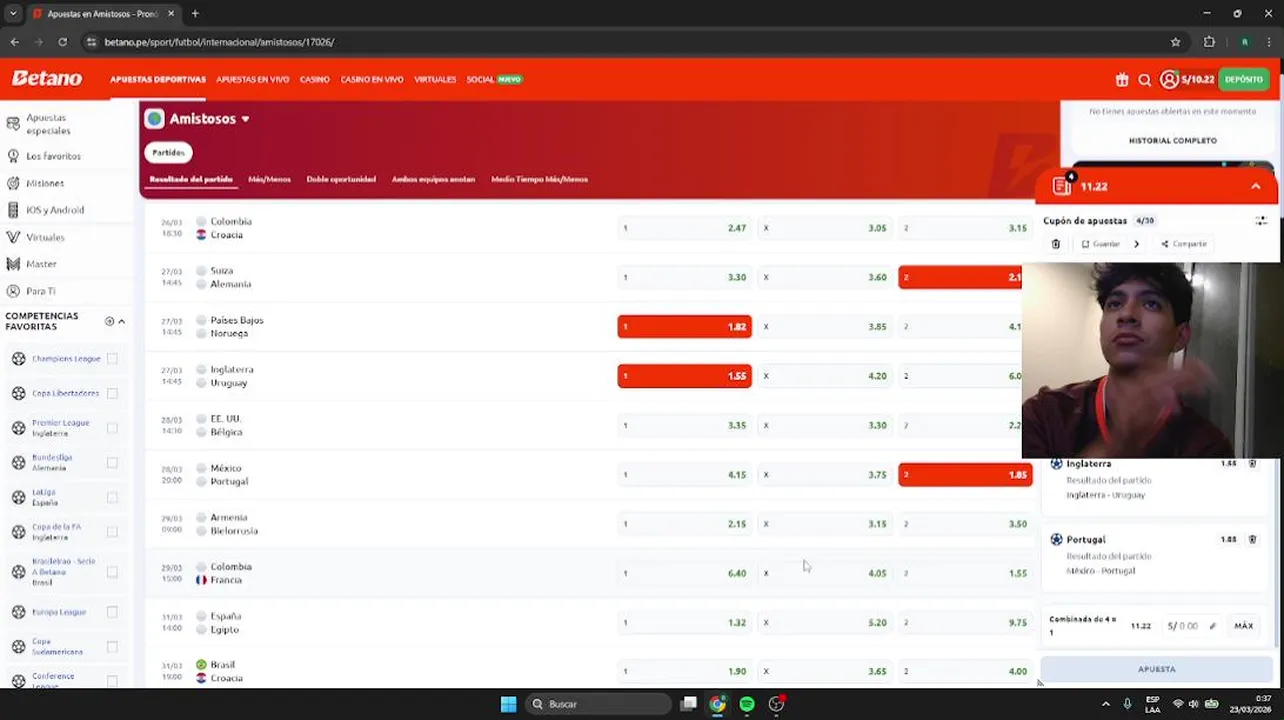Pick Brasil win at 1.90 against Croacia

[684, 671]
